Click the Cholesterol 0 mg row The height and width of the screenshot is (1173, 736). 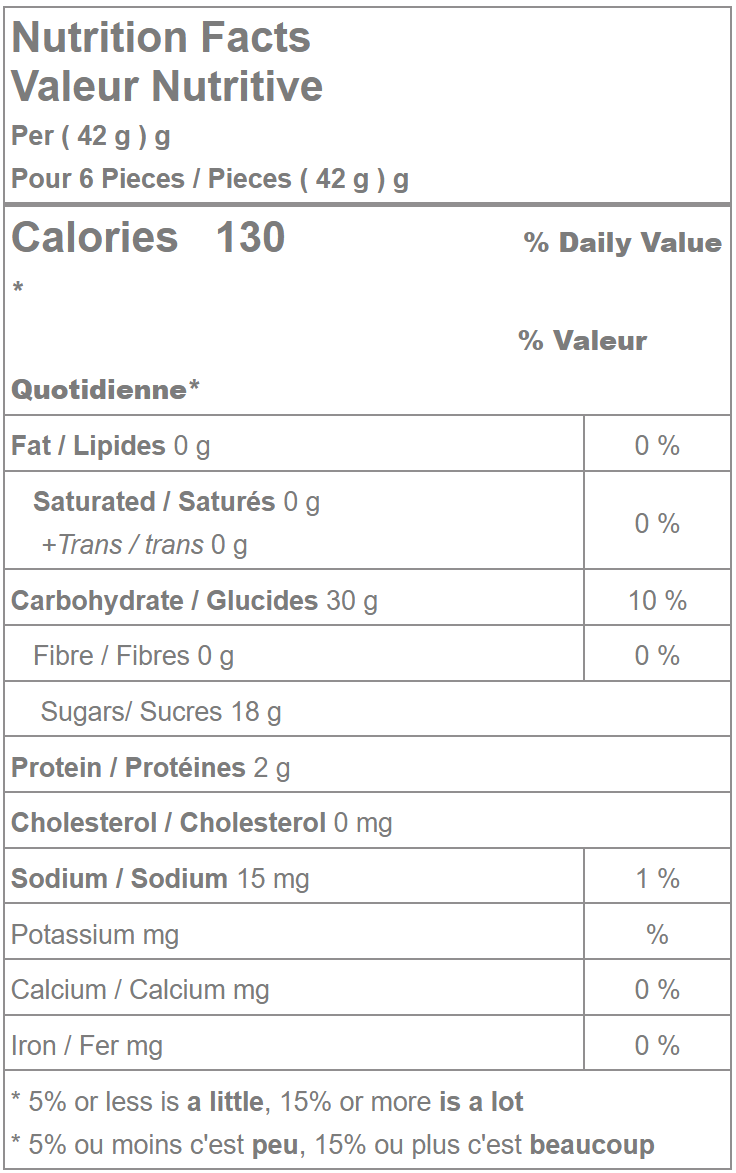tap(201, 823)
